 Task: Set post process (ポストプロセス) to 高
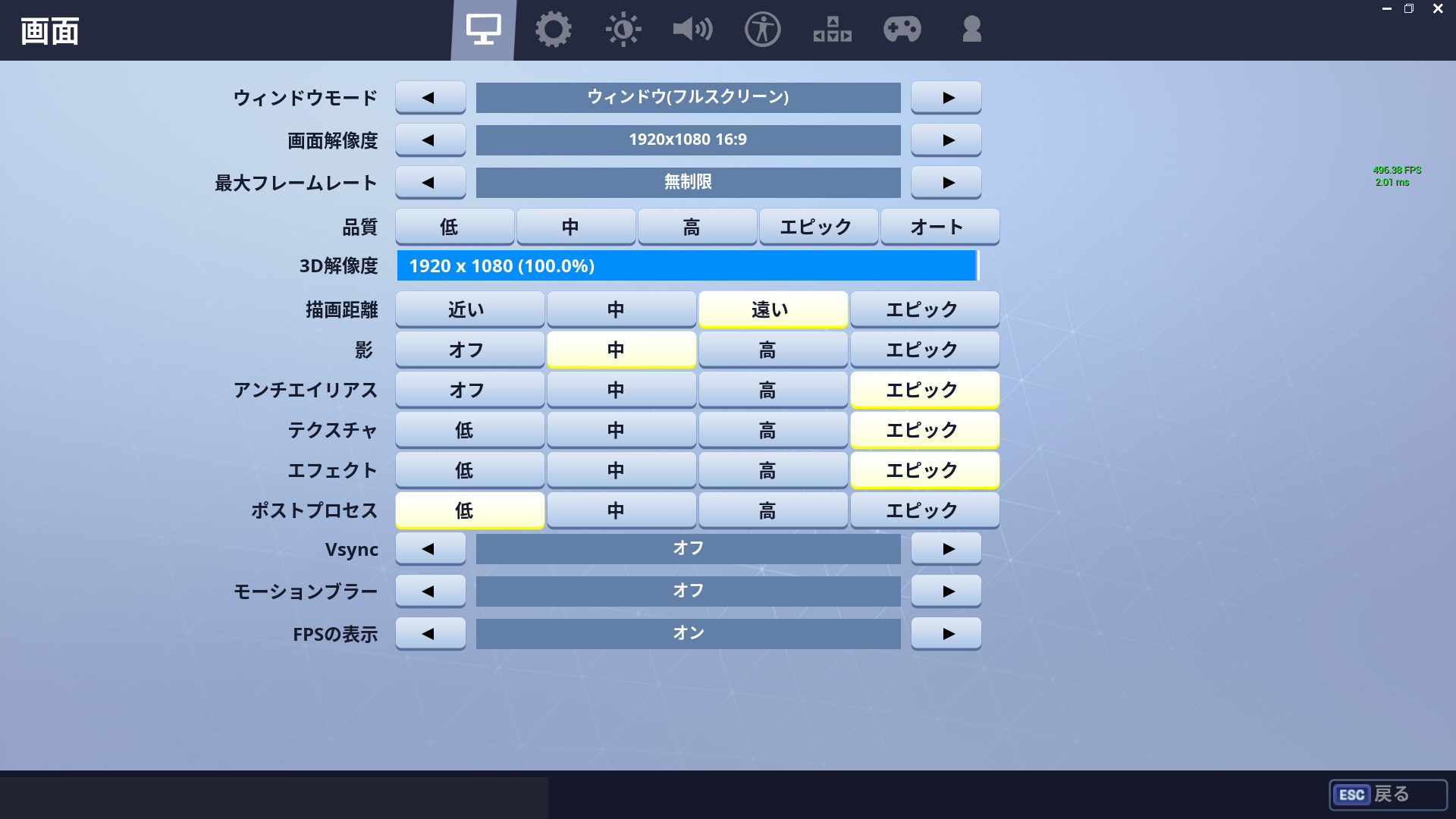tap(772, 510)
